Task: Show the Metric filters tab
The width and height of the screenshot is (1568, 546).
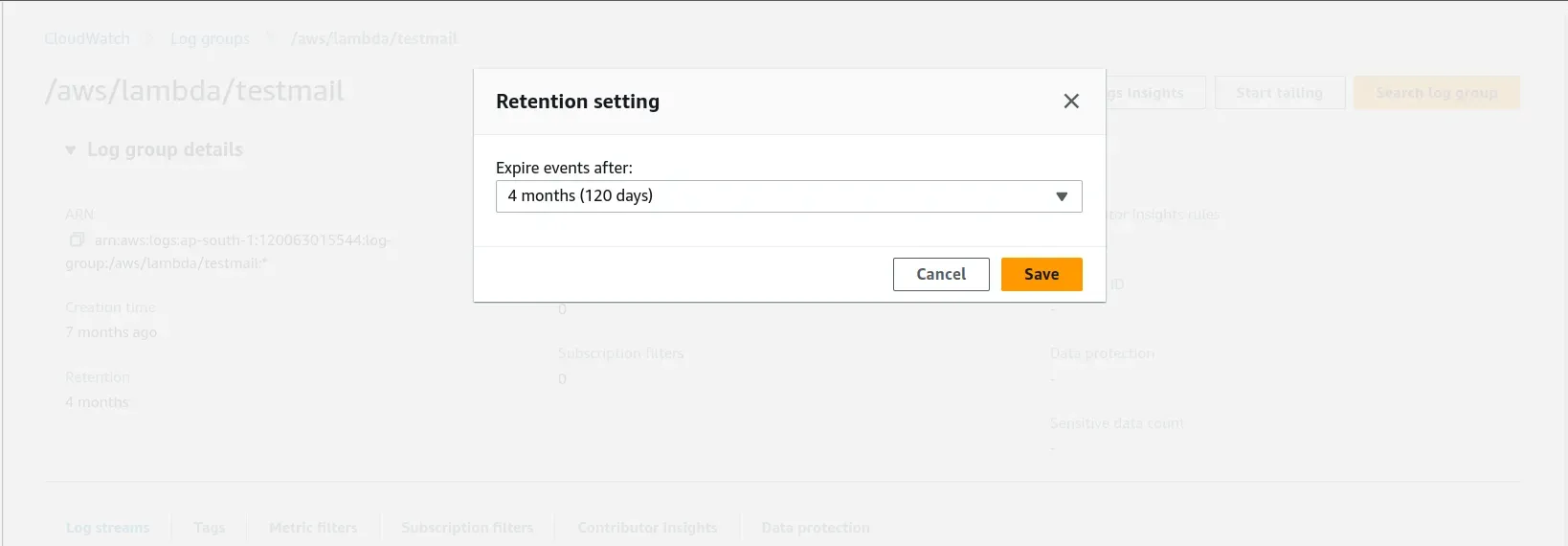Action: pos(313,528)
